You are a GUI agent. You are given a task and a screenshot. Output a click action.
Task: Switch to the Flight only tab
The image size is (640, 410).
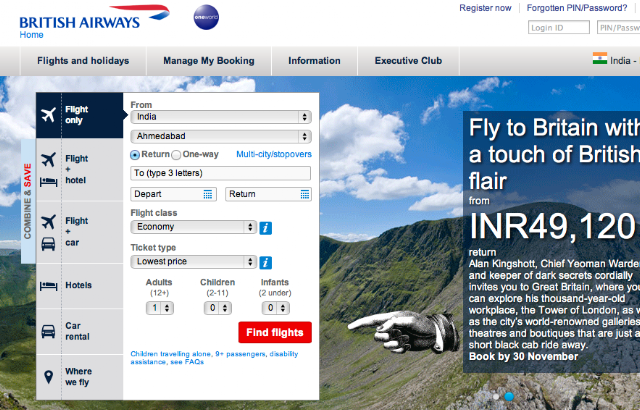click(80, 115)
